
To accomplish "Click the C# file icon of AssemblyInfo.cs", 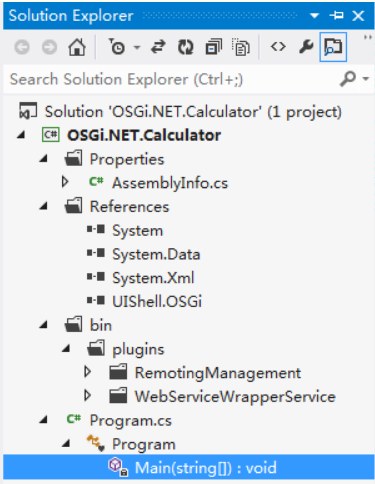I will tap(96, 182).
